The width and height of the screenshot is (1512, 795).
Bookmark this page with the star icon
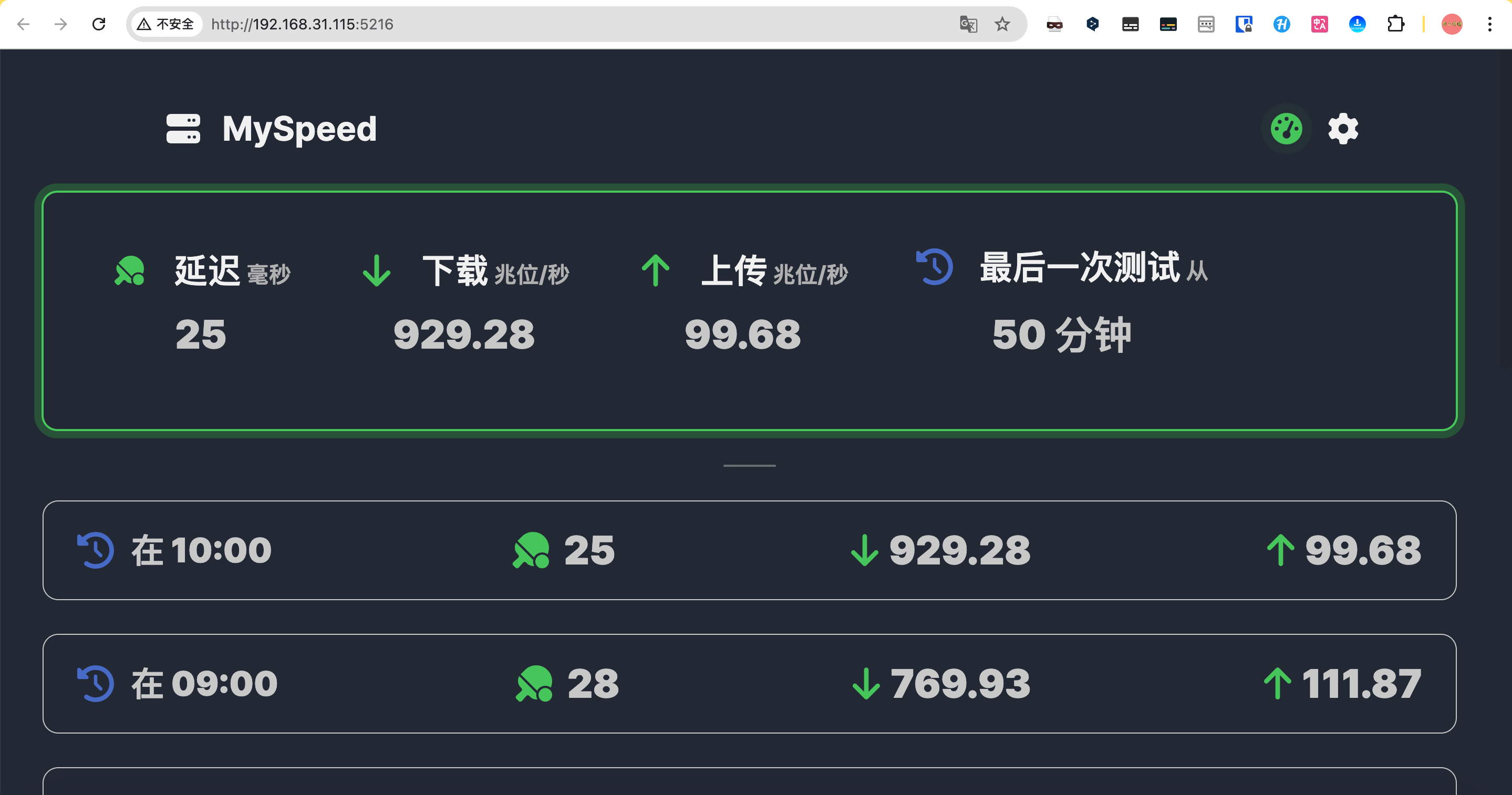coord(1002,24)
